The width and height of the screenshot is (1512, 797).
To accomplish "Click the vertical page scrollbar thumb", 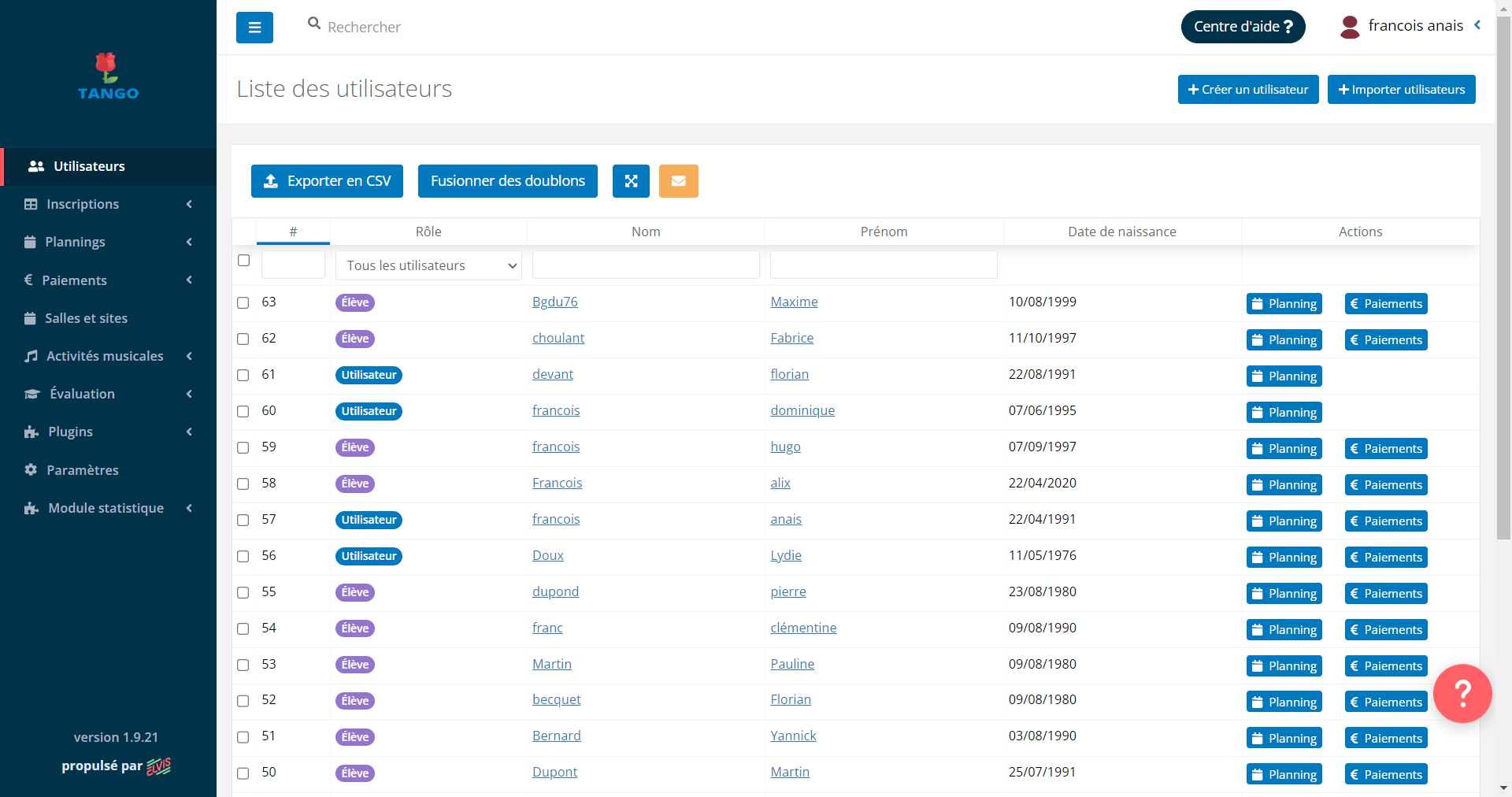I will click(1503, 276).
